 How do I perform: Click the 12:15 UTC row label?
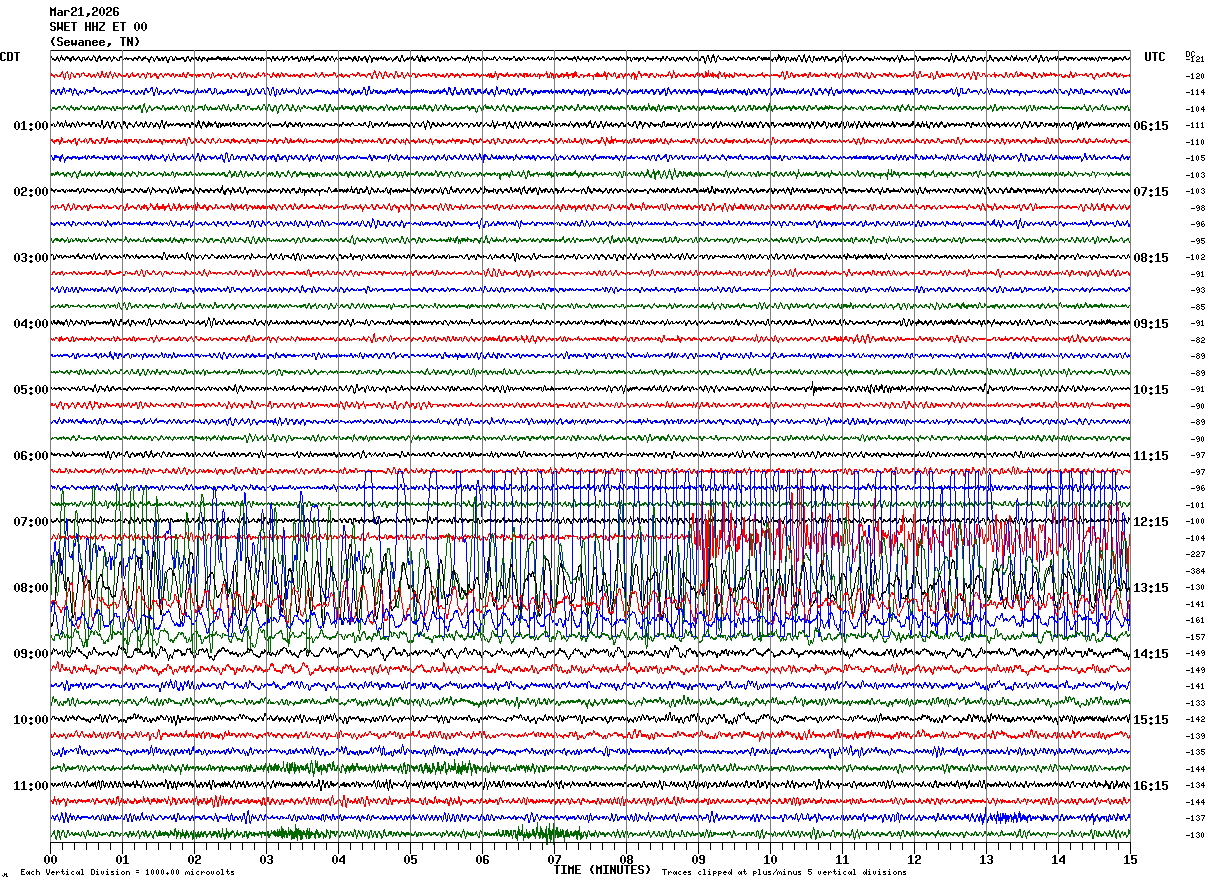1151,522
